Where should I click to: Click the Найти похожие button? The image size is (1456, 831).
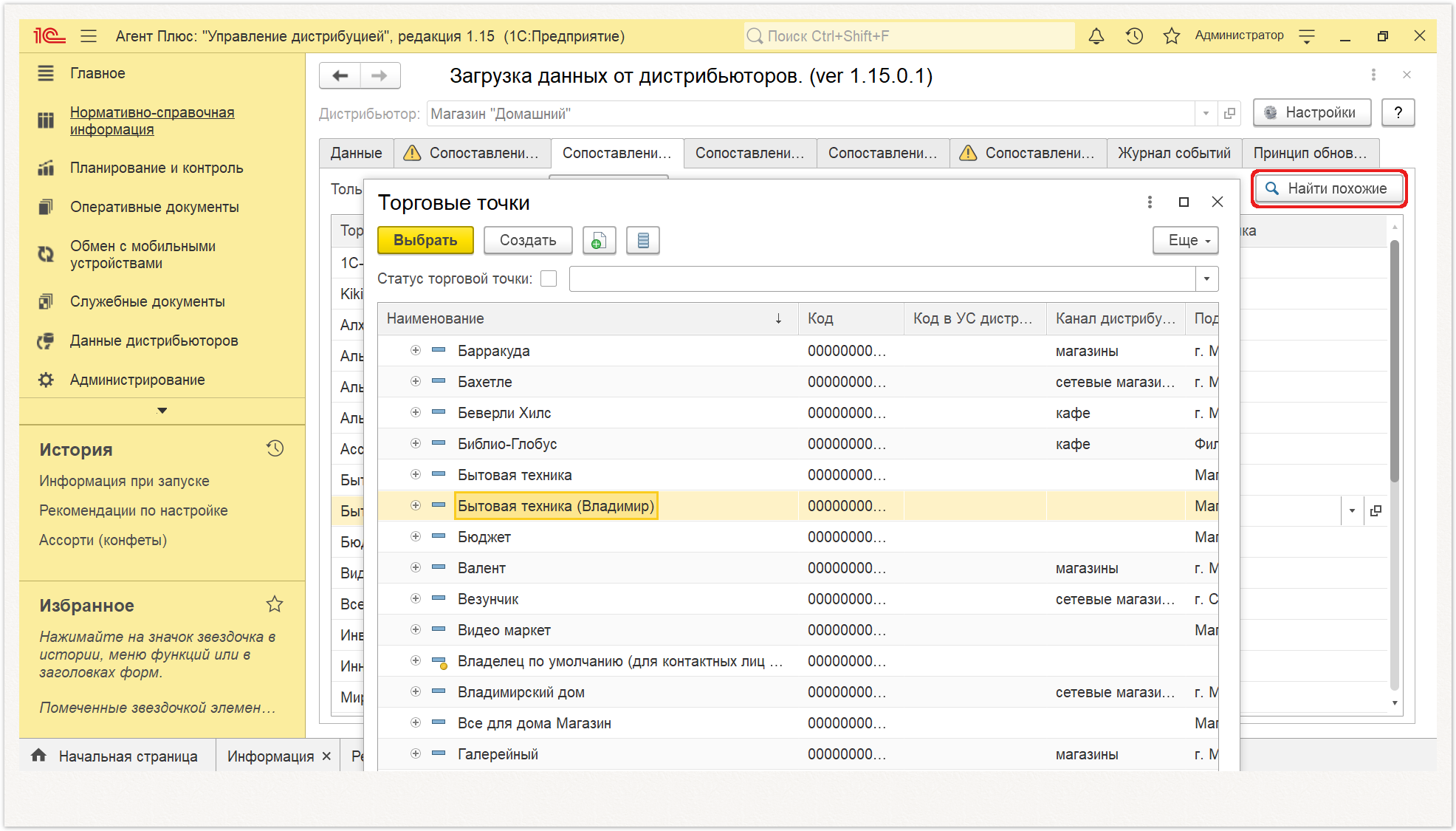[1328, 188]
